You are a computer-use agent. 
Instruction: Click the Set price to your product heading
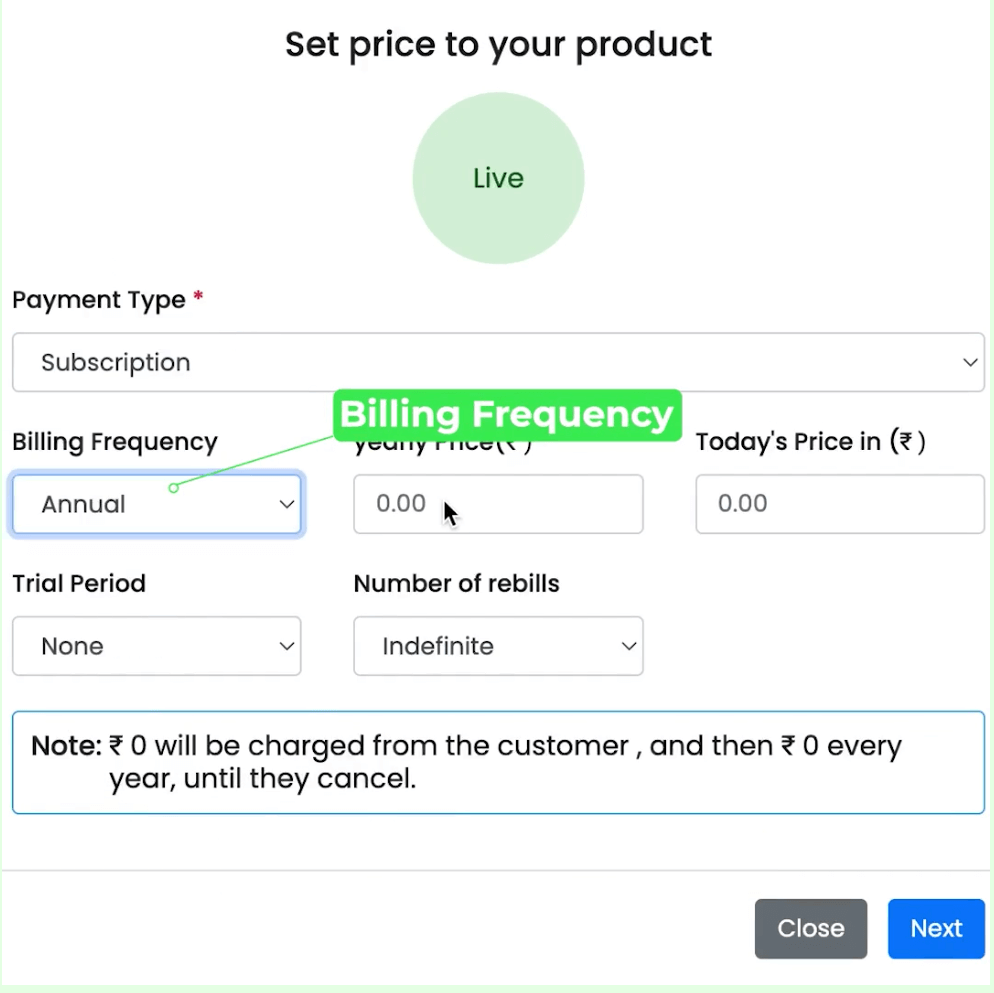pyautogui.click(x=497, y=44)
